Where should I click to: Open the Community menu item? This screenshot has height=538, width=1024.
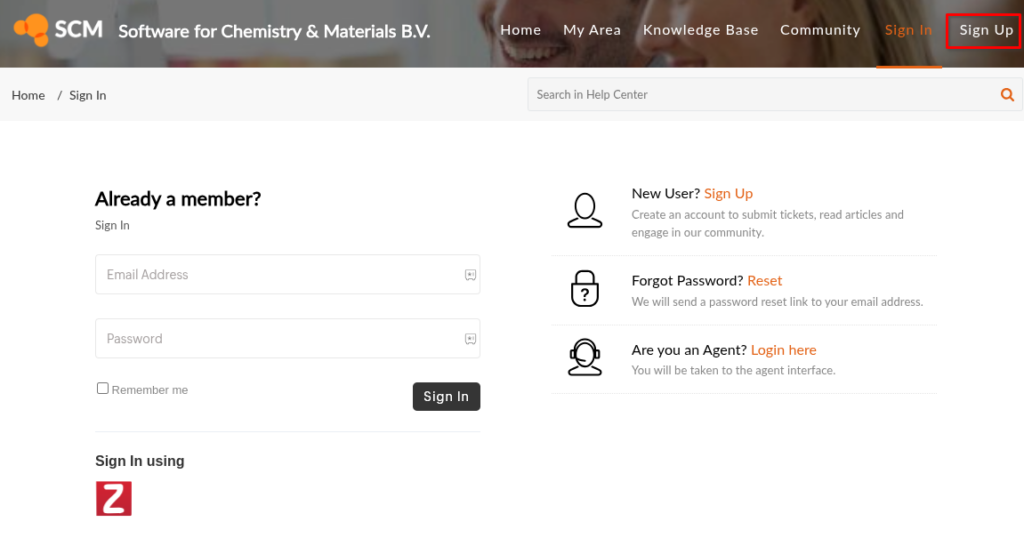(820, 30)
